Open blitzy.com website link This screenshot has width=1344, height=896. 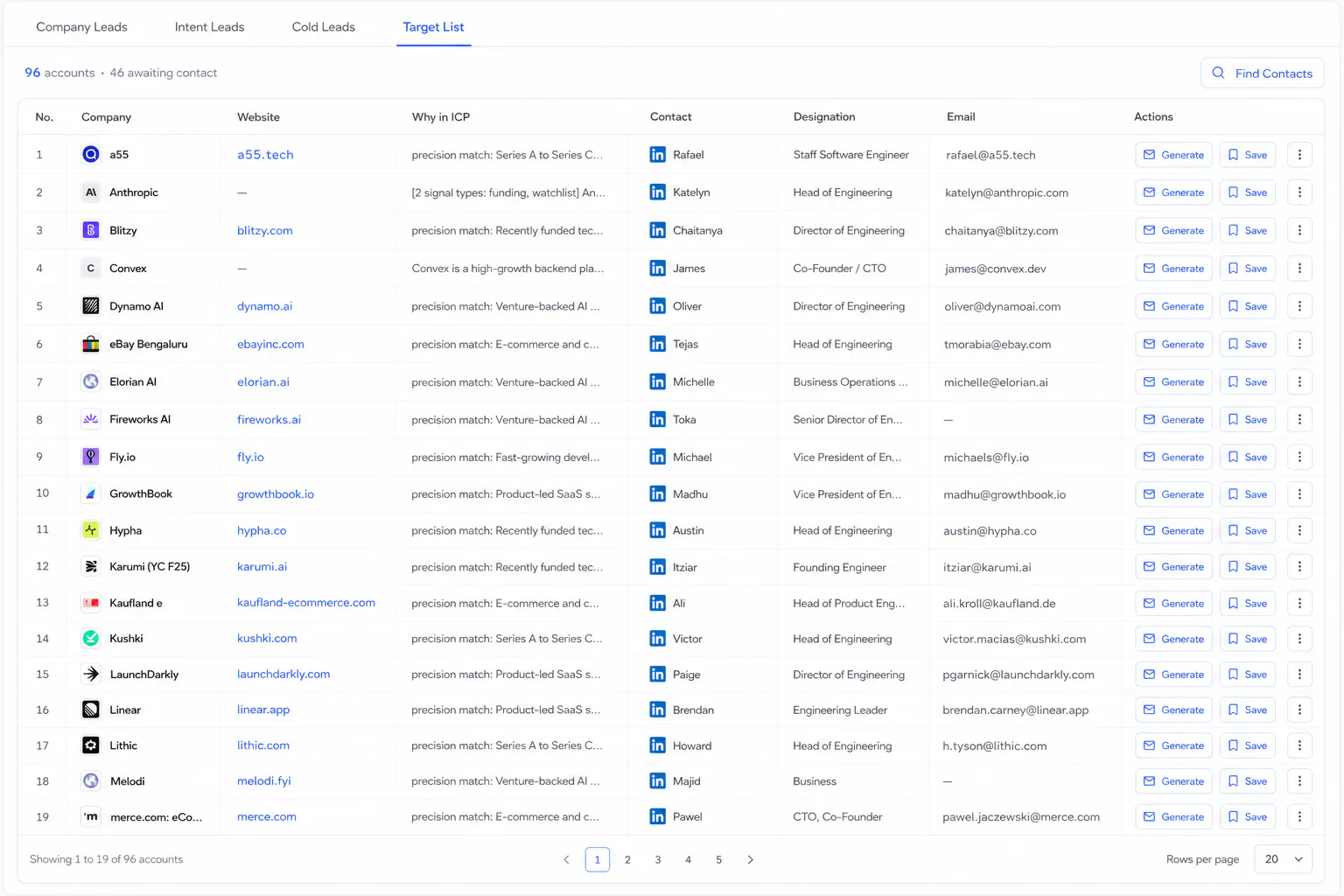pyautogui.click(x=264, y=230)
